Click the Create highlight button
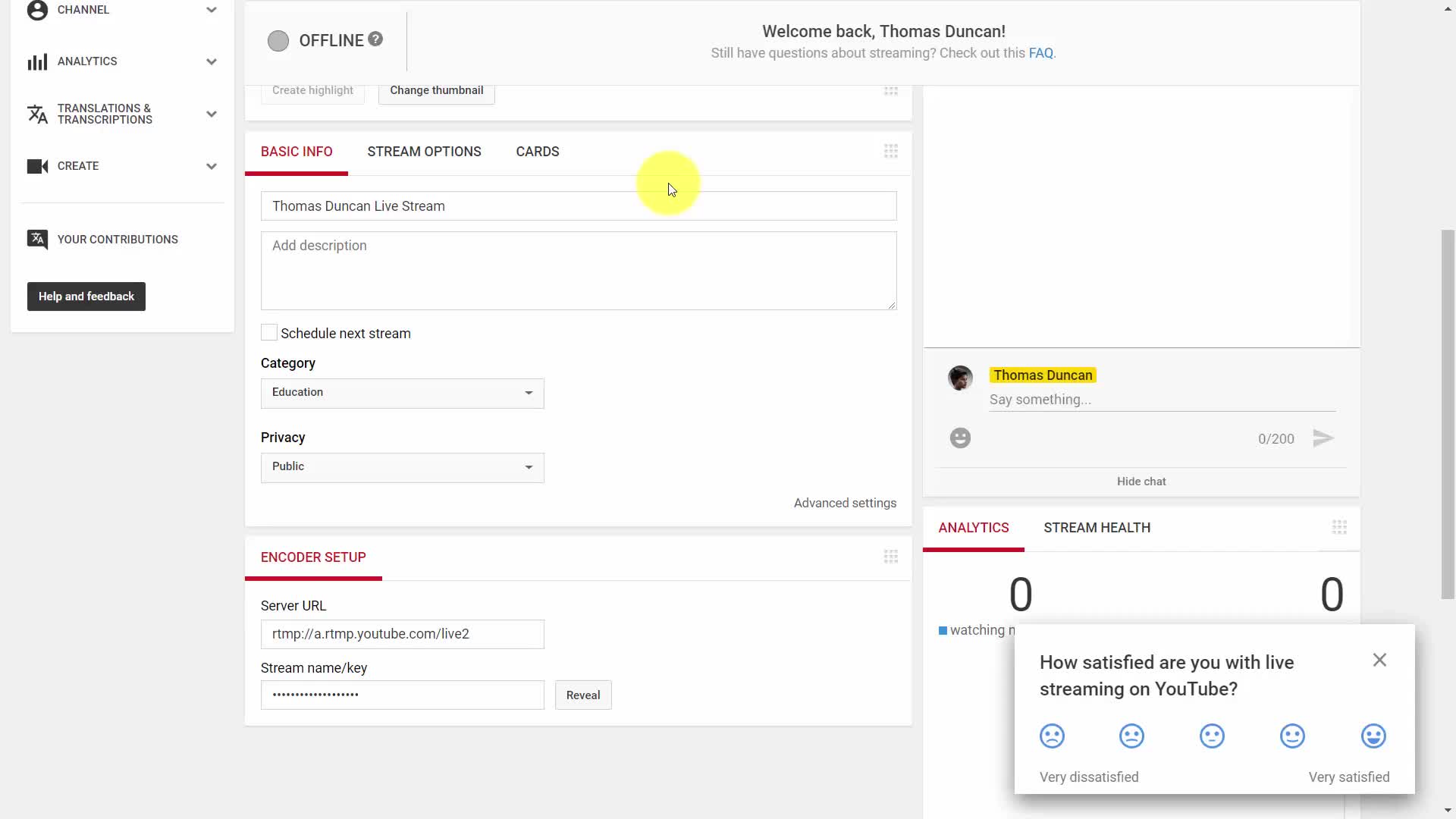 pyautogui.click(x=312, y=91)
